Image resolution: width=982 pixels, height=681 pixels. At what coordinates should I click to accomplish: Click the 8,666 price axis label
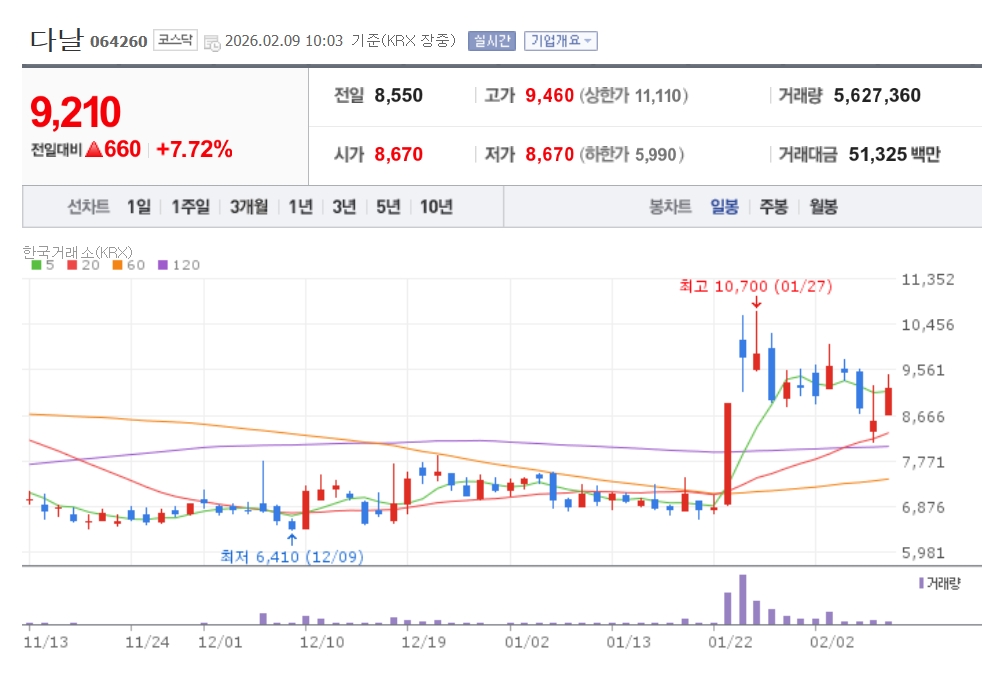coord(923,417)
